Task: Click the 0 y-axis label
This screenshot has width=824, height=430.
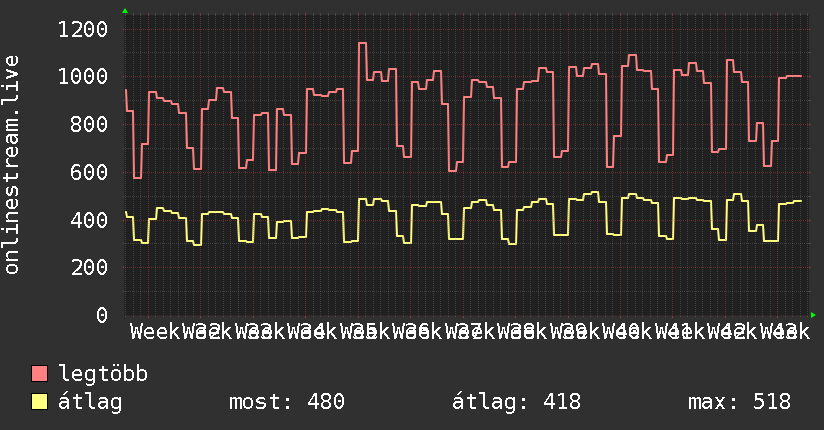Action: coord(102,315)
